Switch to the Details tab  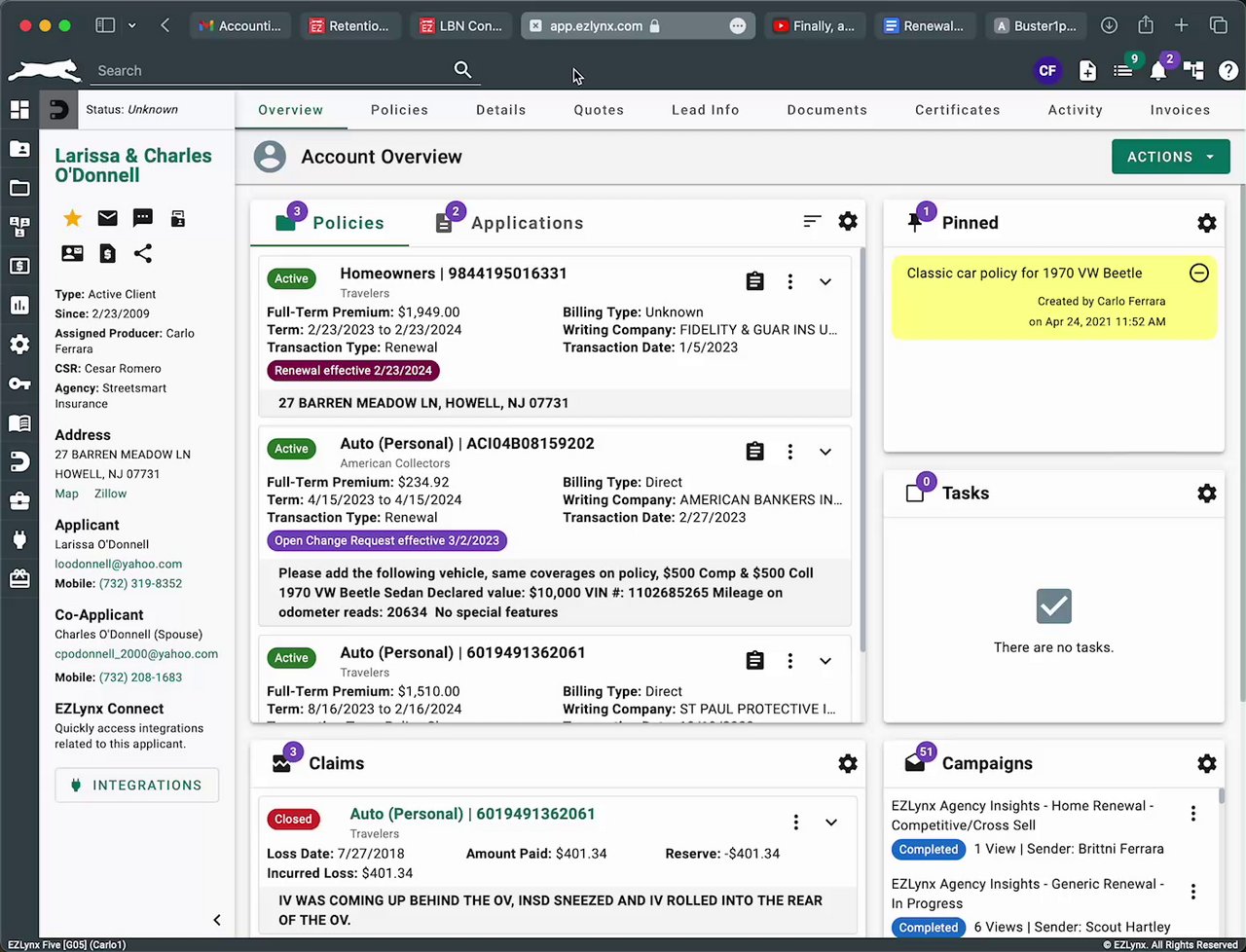(501, 110)
